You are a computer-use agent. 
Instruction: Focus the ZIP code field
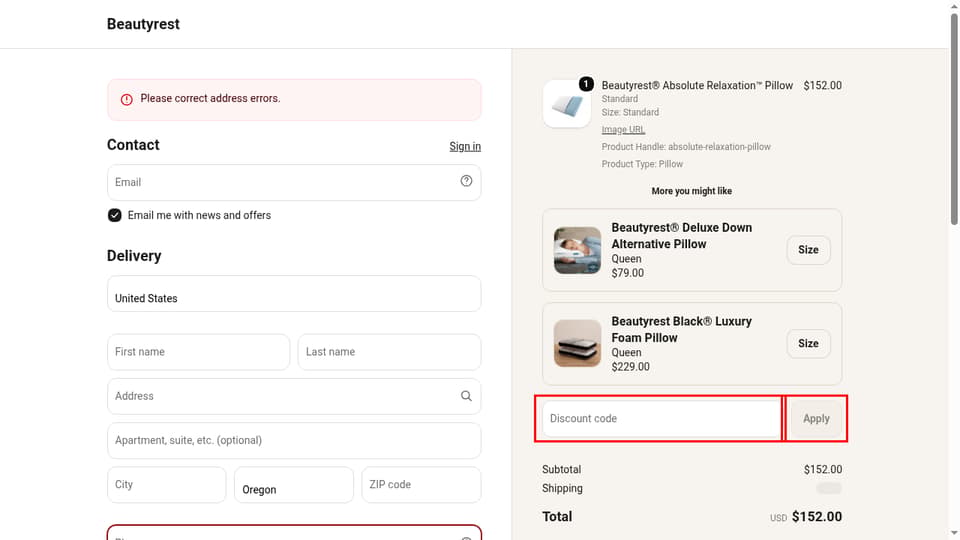[421, 485]
